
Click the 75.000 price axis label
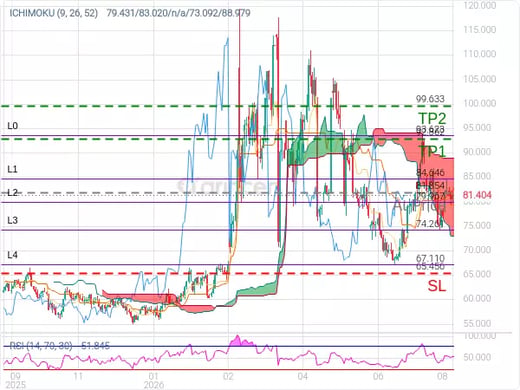(477, 225)
